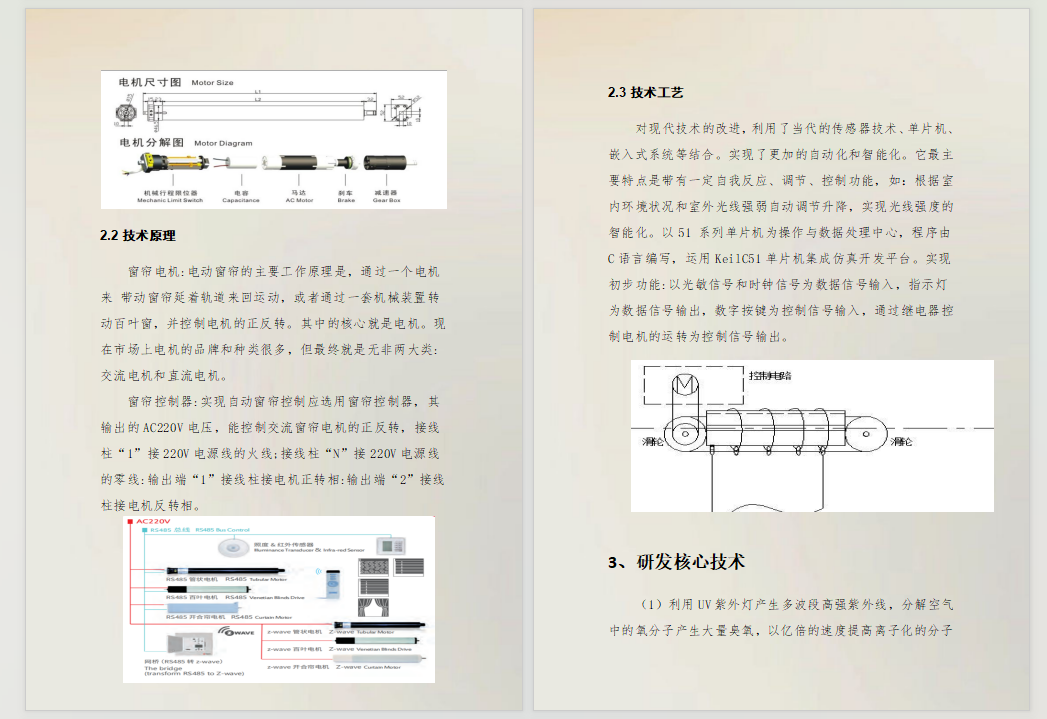Select the "电机分解图 Motor Diagram" title
The height and width of the screenshot is (719, 1047).
(x=186, y=143)
